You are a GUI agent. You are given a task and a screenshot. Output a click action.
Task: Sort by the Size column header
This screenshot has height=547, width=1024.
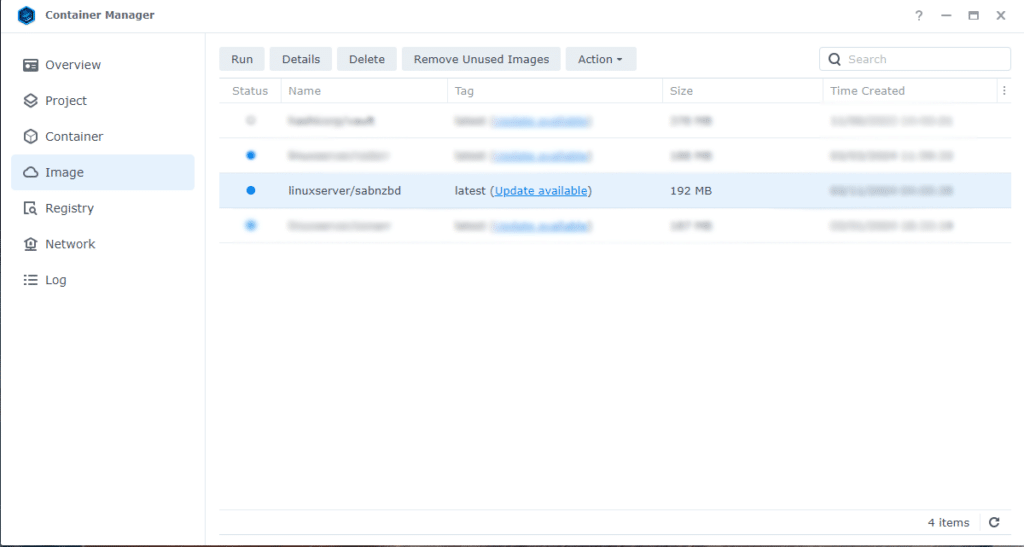[681, 91]
